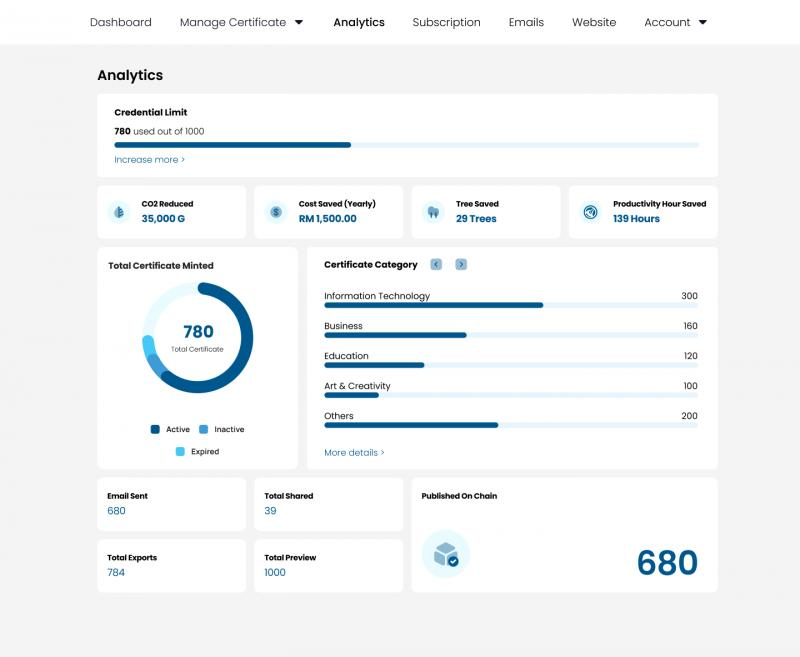Click the Credential Limit progress bar

click(406, 145)
